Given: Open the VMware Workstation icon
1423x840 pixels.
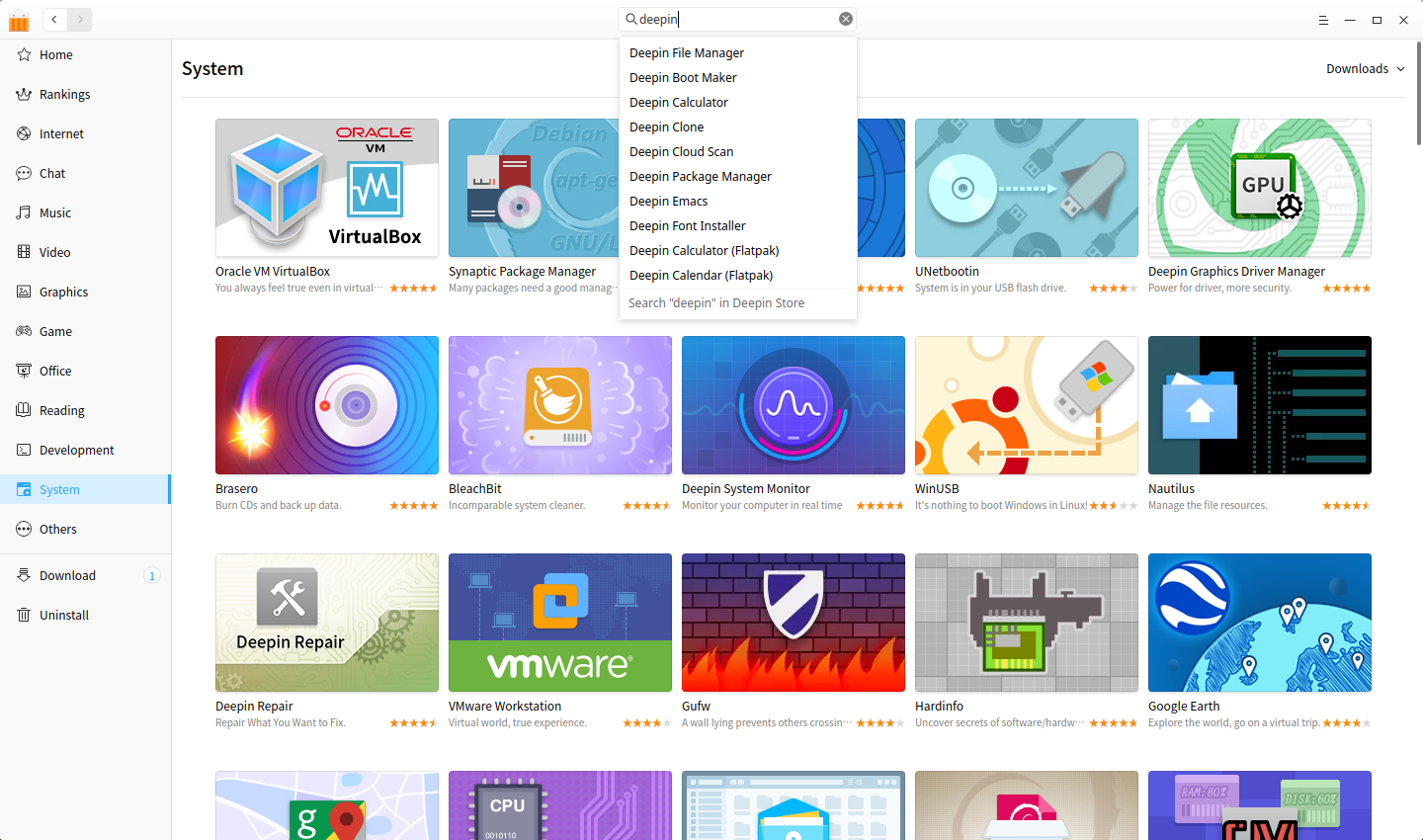Looking at the screenshot, I should 560,623.
